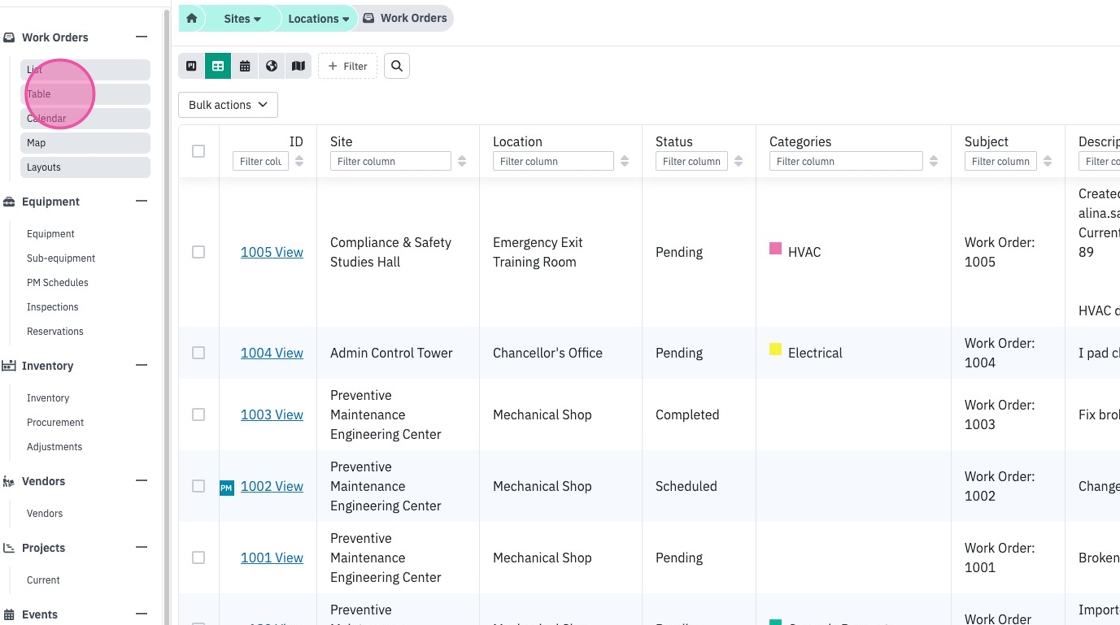
Task: Sort by the Status column arrows
Action: [739, 161]
